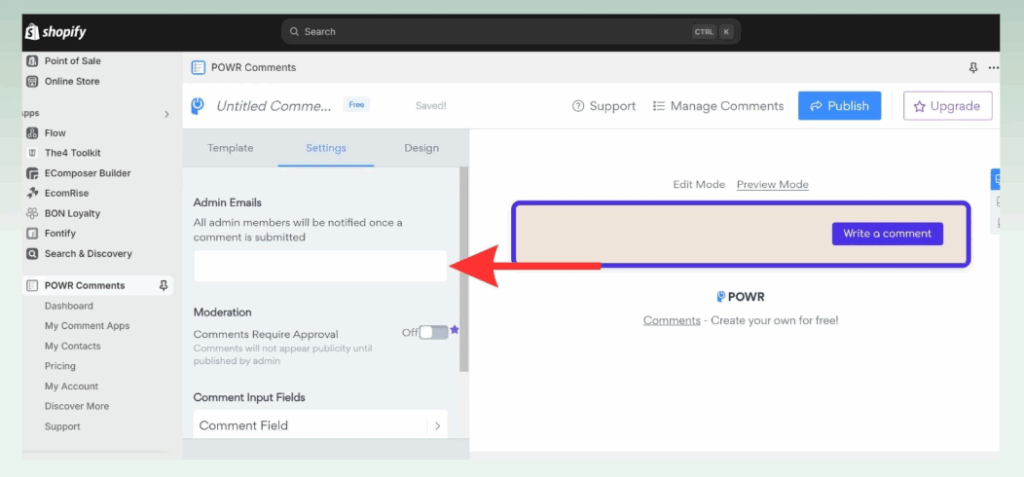Click the Upgrade button
This screenshot has width=1024, height=477.
[x=948, y=106]
